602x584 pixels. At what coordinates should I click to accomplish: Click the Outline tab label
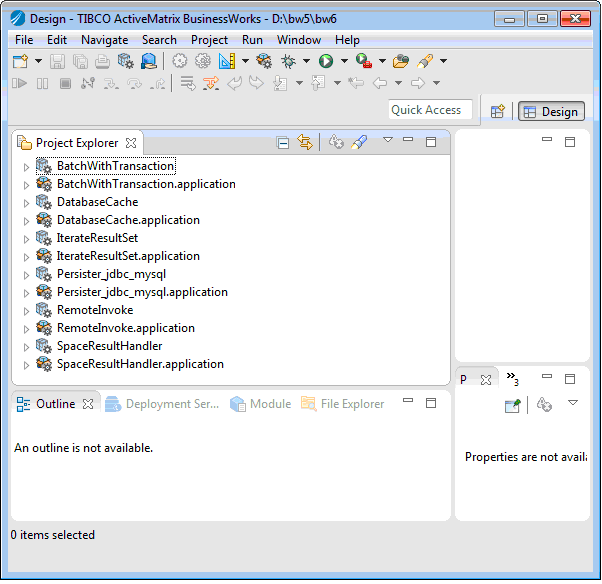click(55, 404)
